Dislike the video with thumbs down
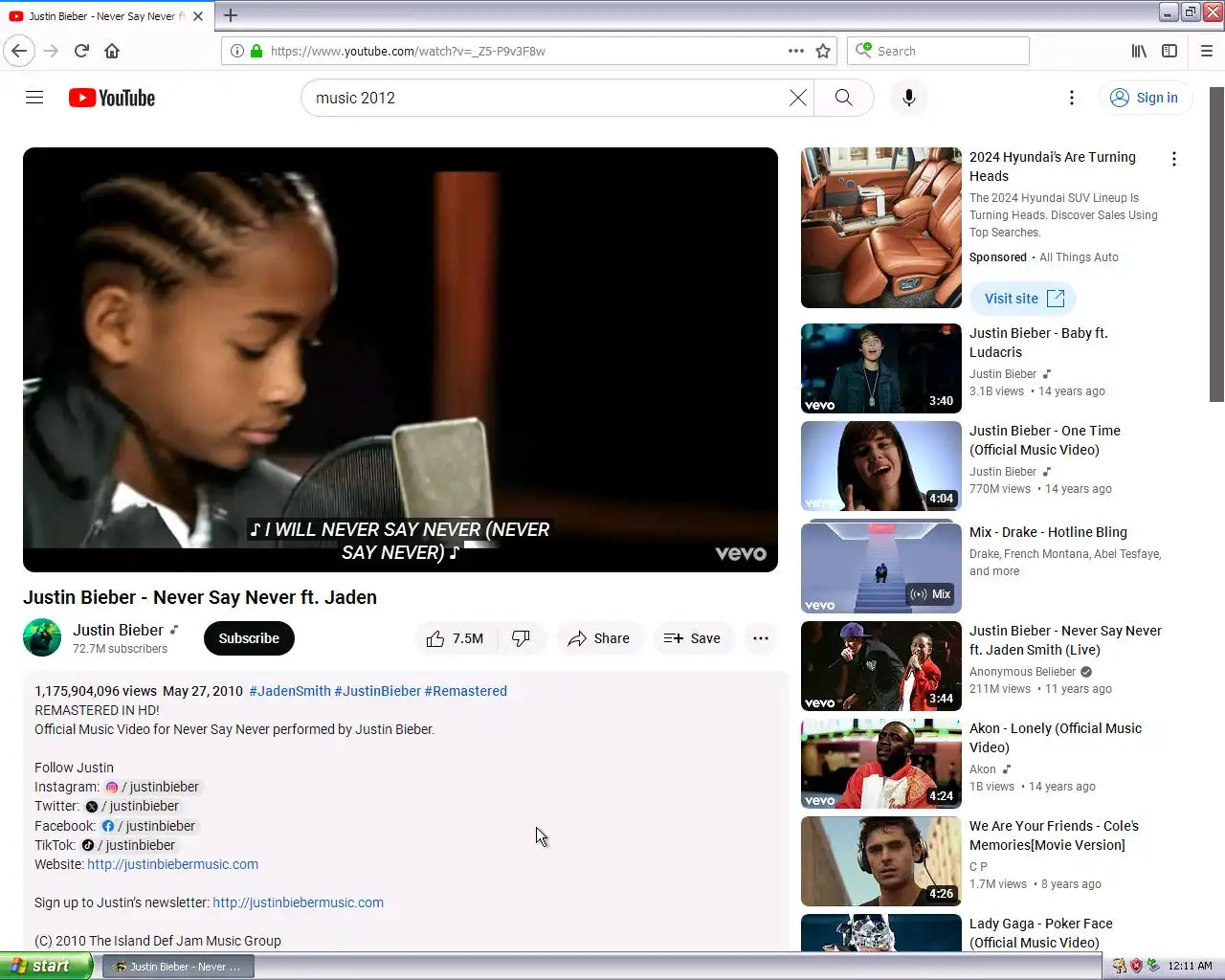1225x980 pixels. 522,638
